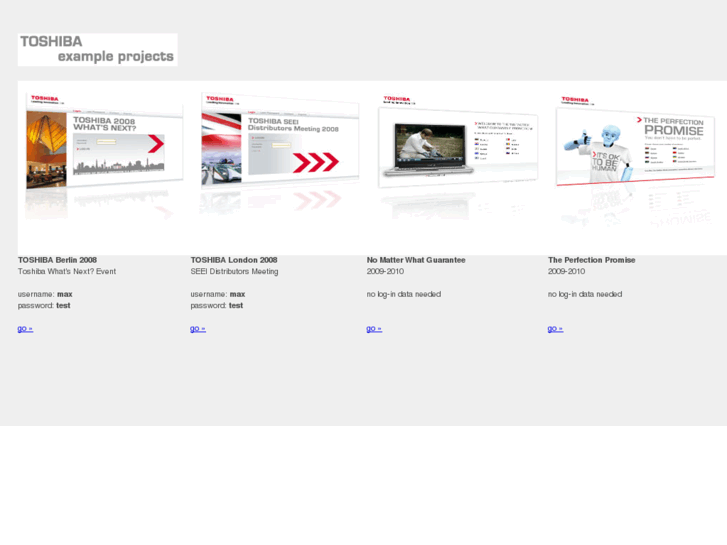Click the password line under TOSHIBA London 2008
This screenshot has height=545, width=727.
tap(217, 305)
